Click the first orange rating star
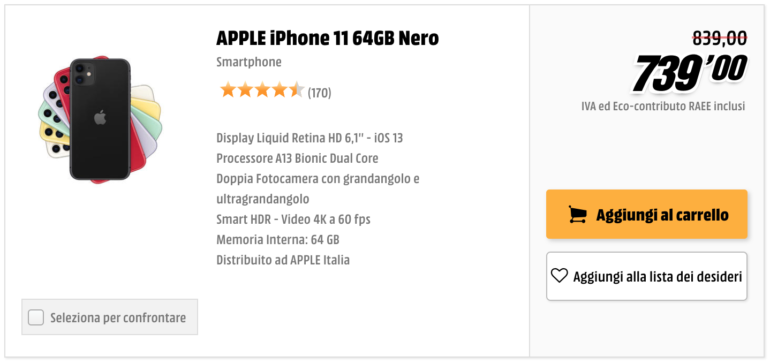770x364 pixels. (227, 90)
